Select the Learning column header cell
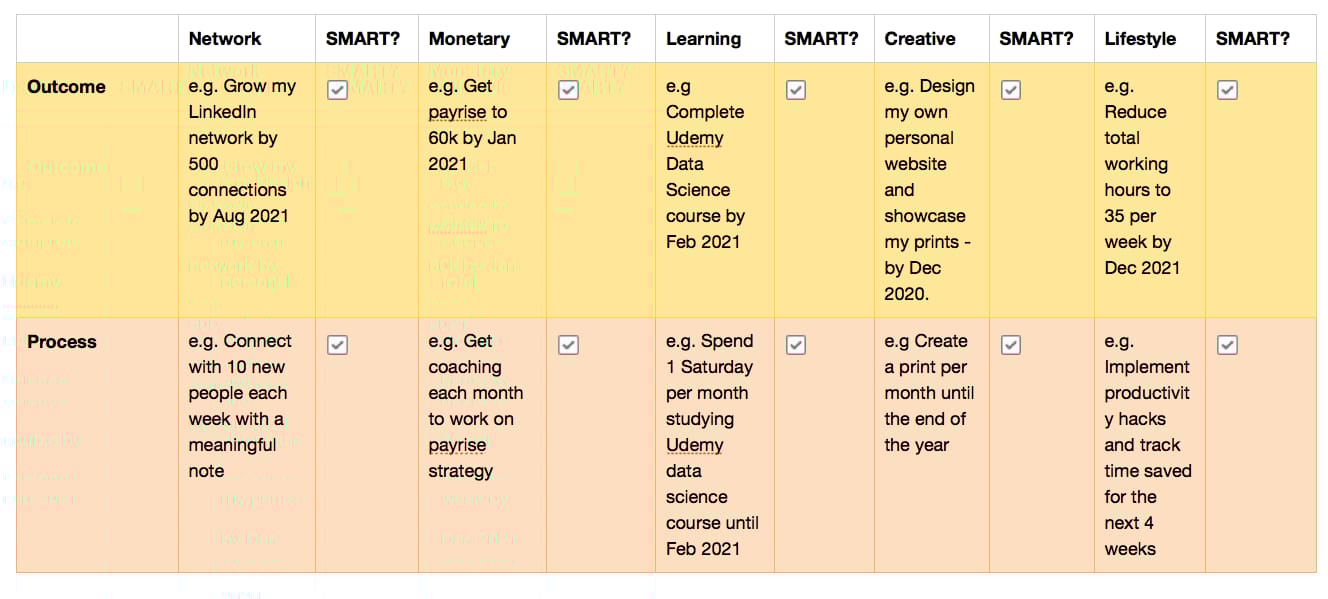Viewport: 1328px width, 599px height. point(704,39)
